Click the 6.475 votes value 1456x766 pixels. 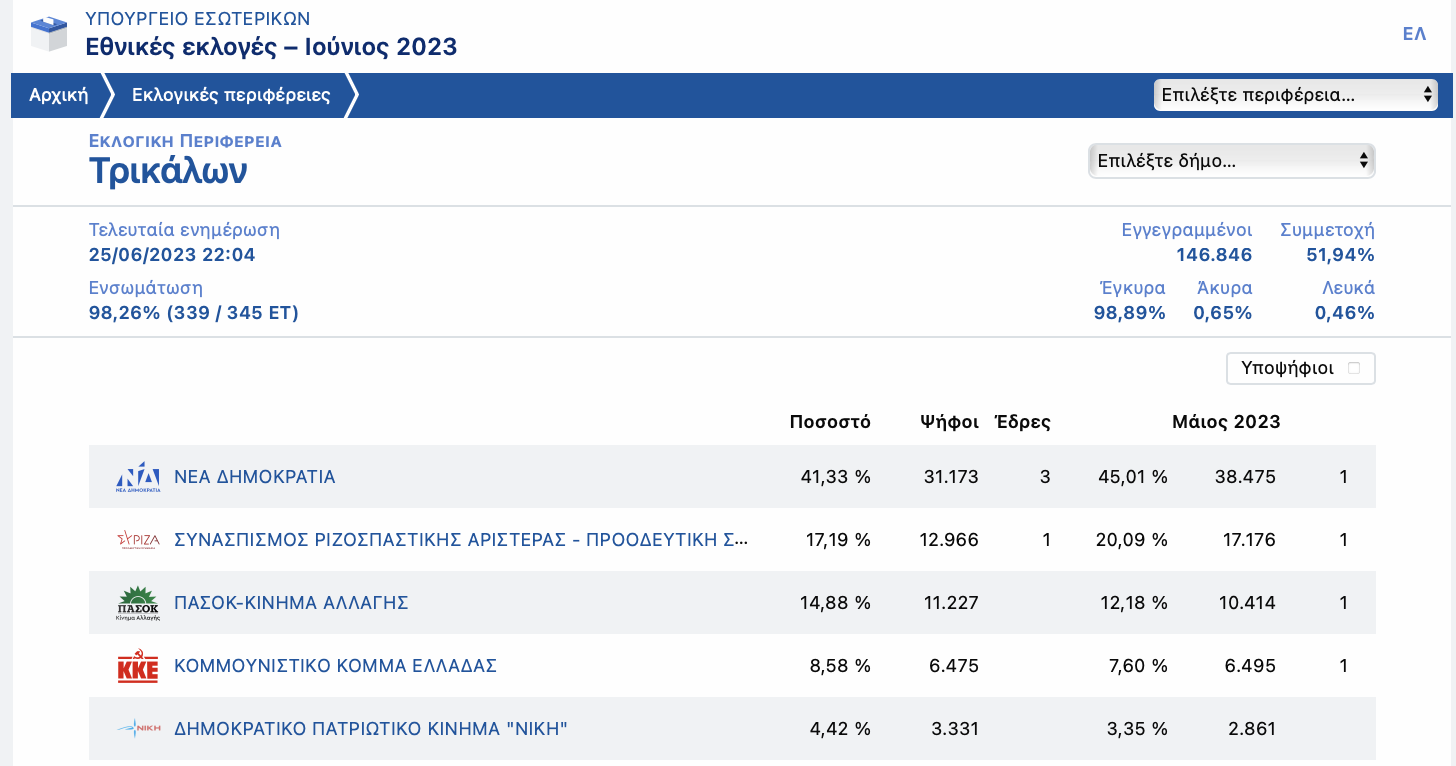954,666
